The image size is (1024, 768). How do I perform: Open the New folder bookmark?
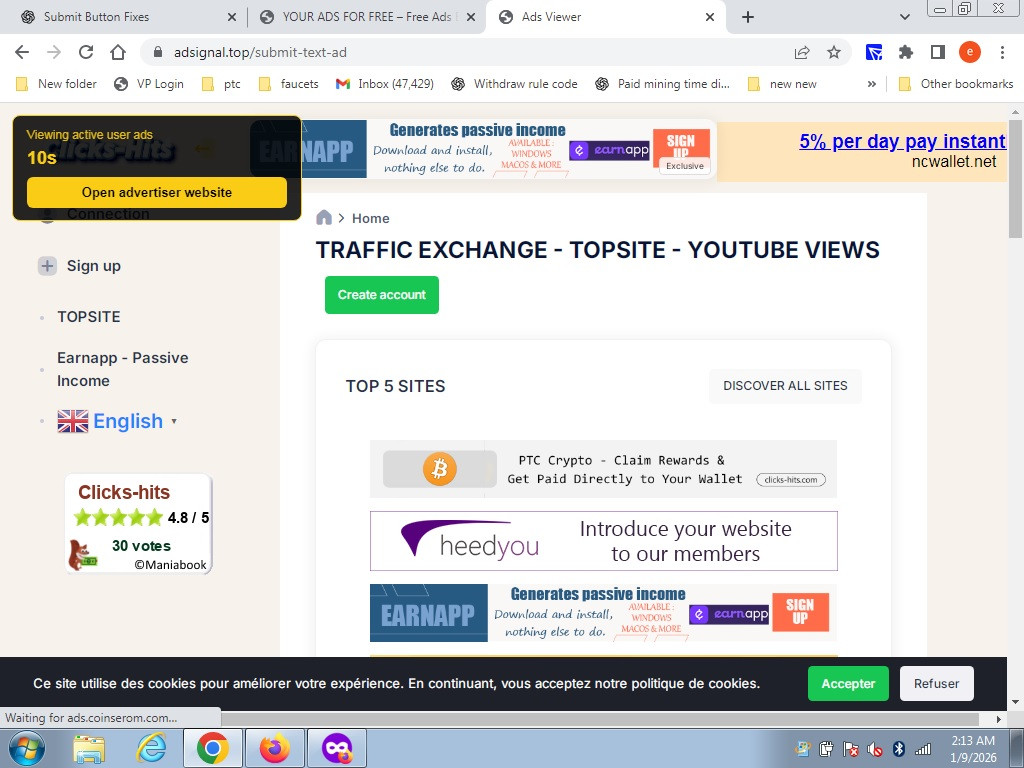(x=56, y=84)
